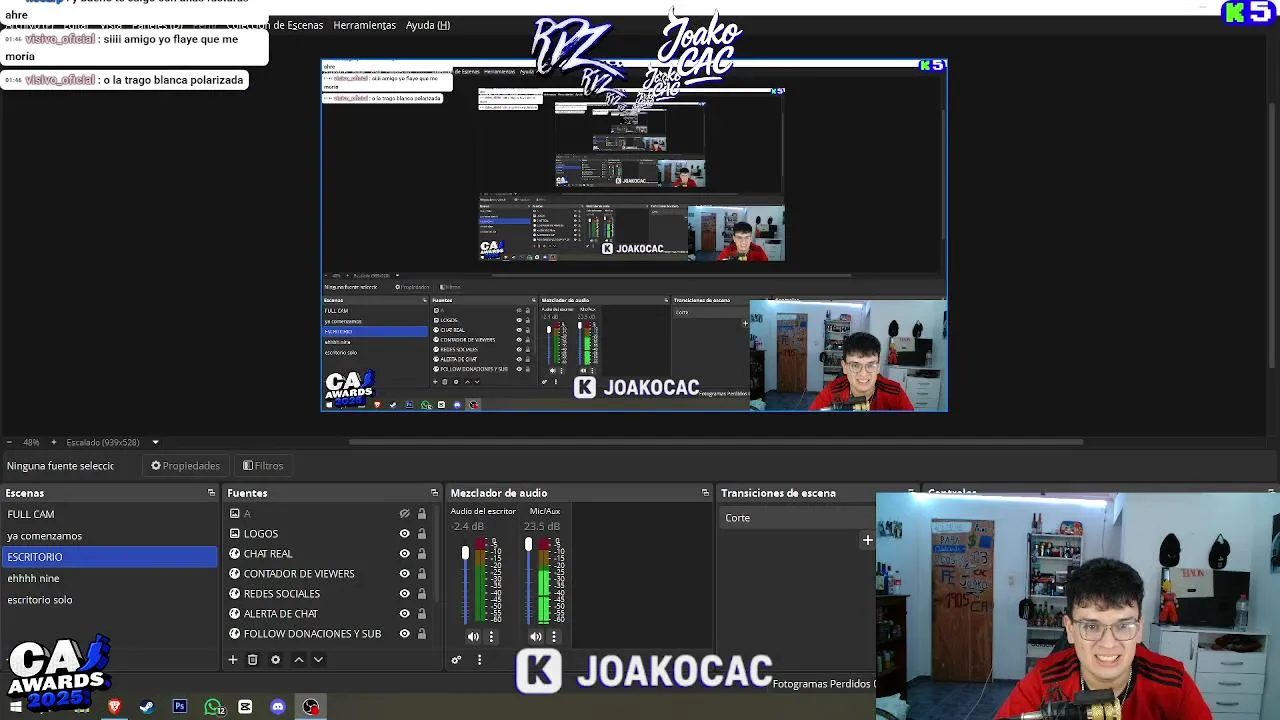
Task: Hide the LOGOS source
Action: (404, 534)
